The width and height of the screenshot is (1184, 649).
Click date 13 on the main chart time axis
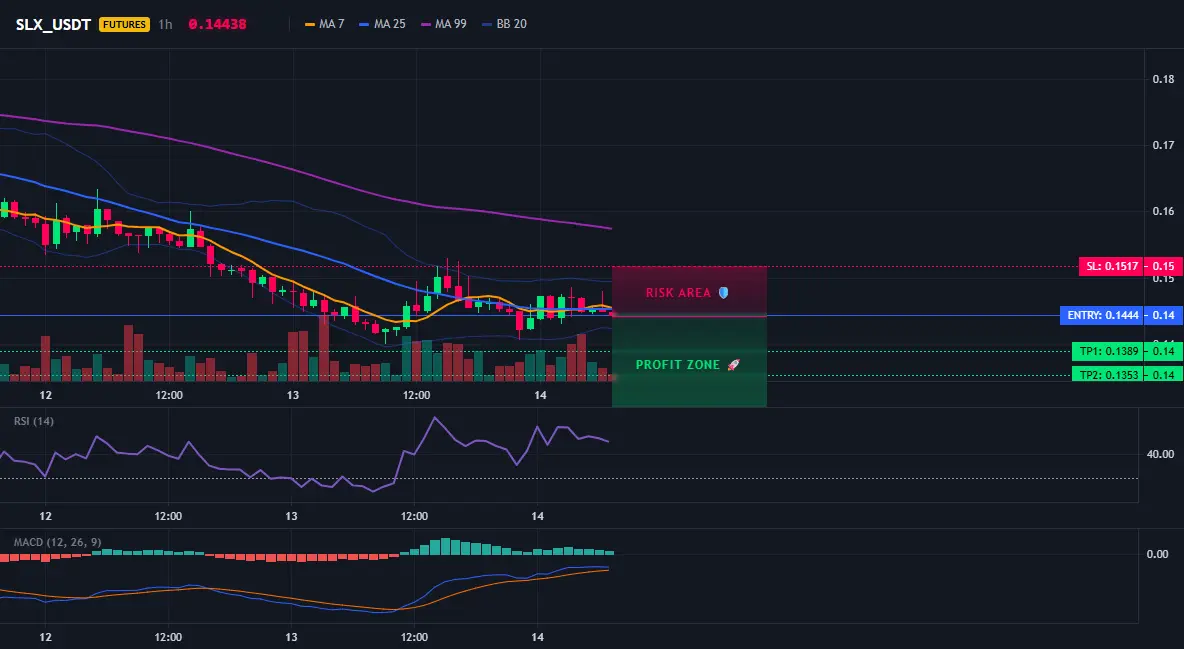[293, 395]
